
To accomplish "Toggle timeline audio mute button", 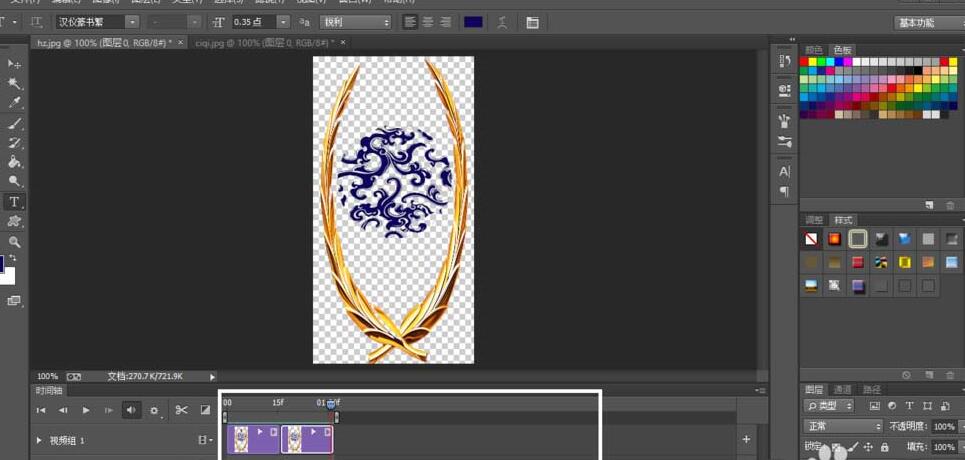I will pyautogui.click(x=131, y=410).
